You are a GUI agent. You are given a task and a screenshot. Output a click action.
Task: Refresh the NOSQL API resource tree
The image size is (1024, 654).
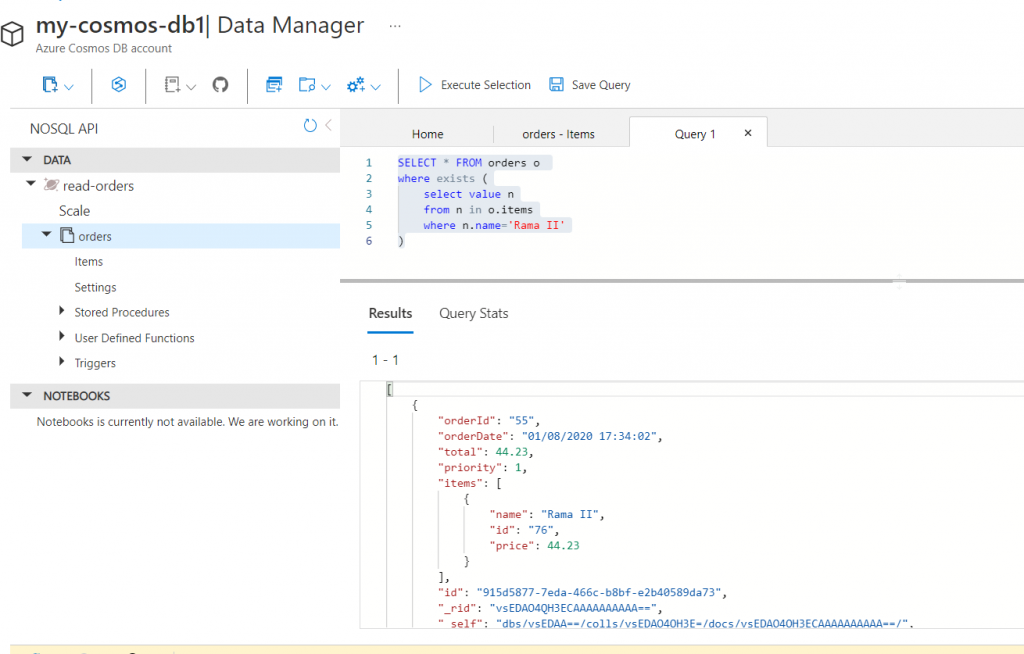coord(310,126)
